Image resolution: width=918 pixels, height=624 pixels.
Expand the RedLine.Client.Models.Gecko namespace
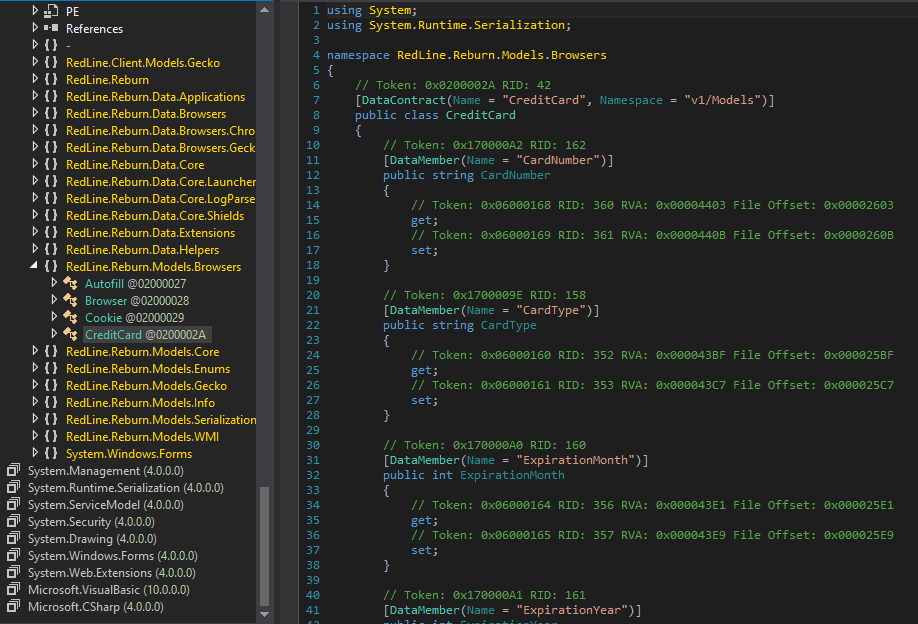34,63
